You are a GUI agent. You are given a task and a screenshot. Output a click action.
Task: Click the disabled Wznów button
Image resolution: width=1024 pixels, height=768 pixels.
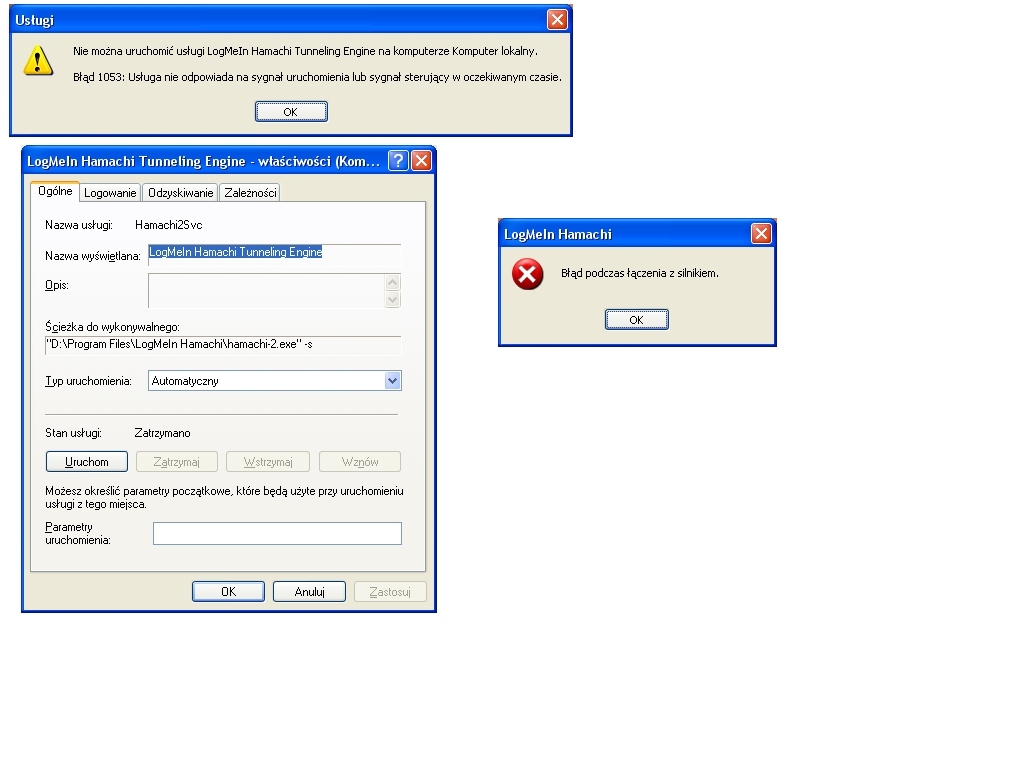coord(360,462)
